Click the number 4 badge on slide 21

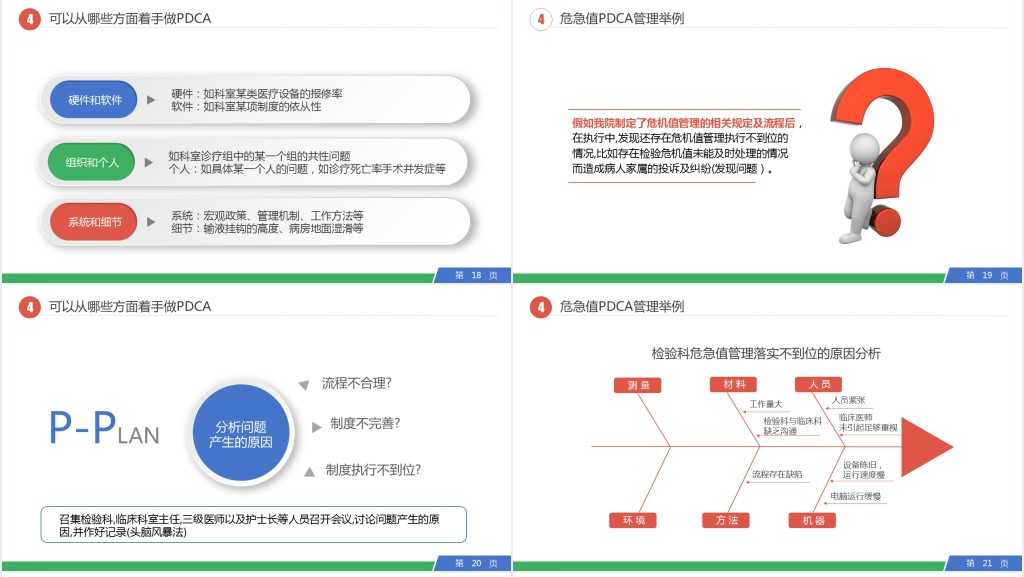[540, 307]
